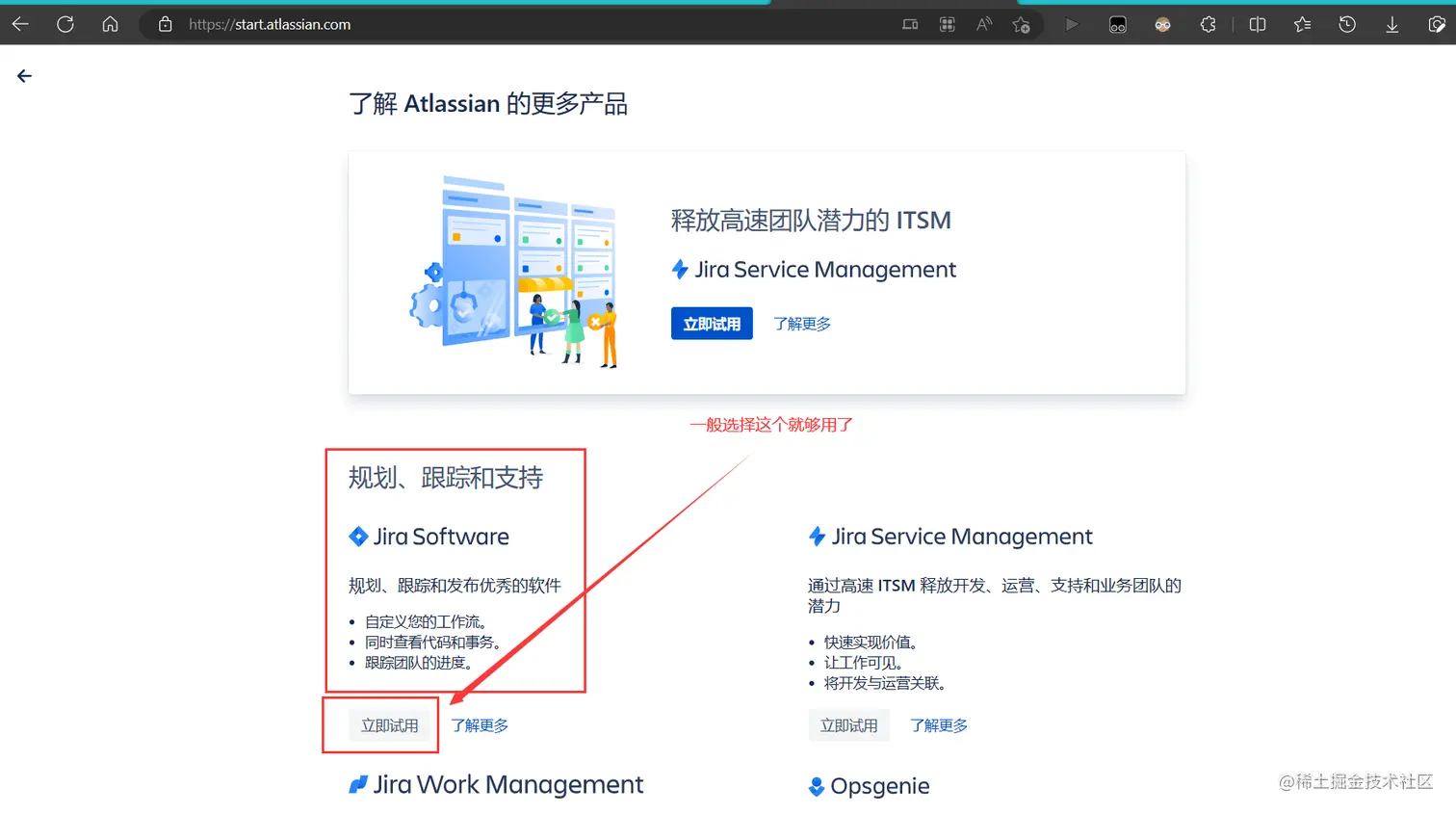This screenshot has width=1456, height=814.
Task: Open the extensions puzzle piece icon
Action: (x=1209, y=24)
